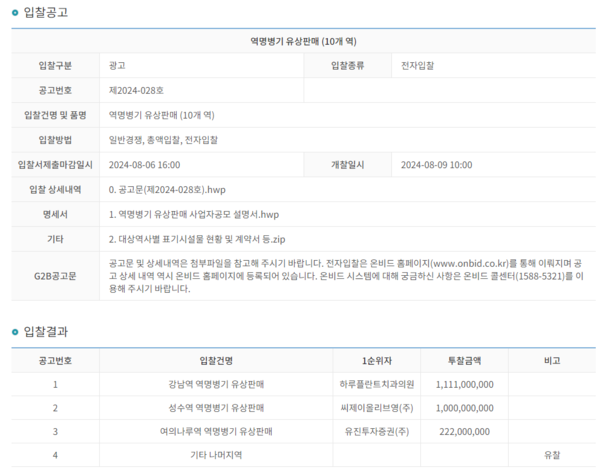This screenshot has width=600, height=473.
Task: Click result row number 3
Action: click(55, 432)
